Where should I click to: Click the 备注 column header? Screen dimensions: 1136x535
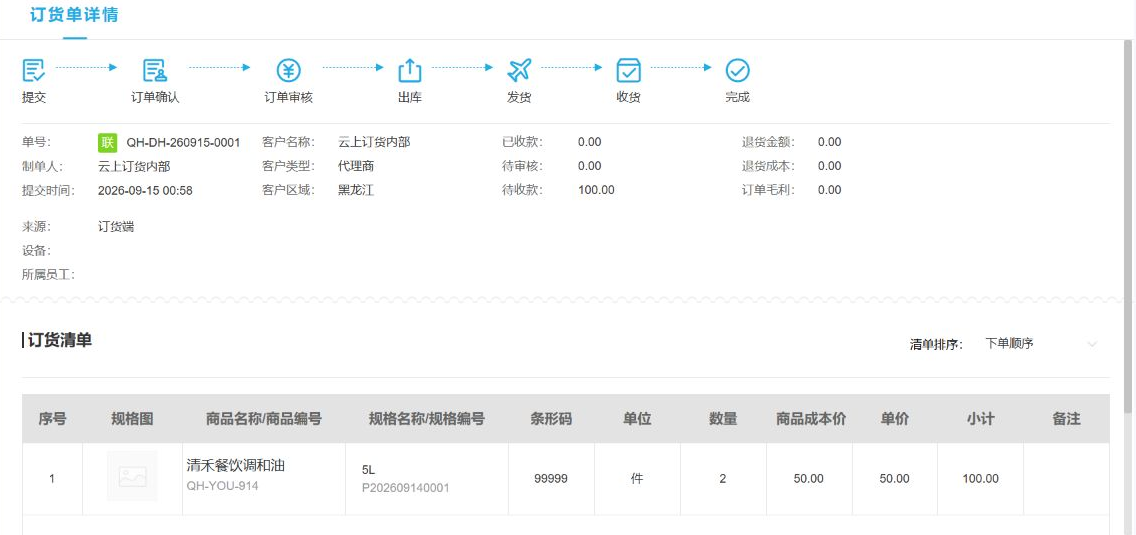tap(1066, 418)
